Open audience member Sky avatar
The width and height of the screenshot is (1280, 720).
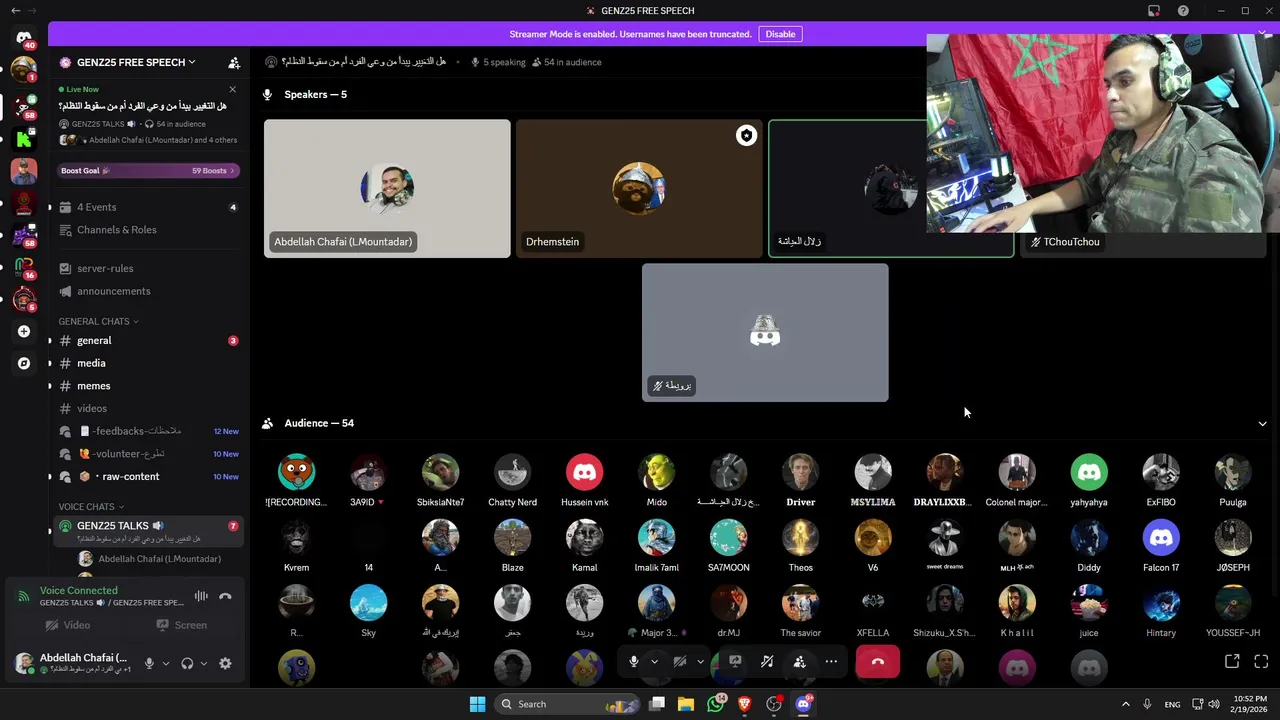(368, 603)
